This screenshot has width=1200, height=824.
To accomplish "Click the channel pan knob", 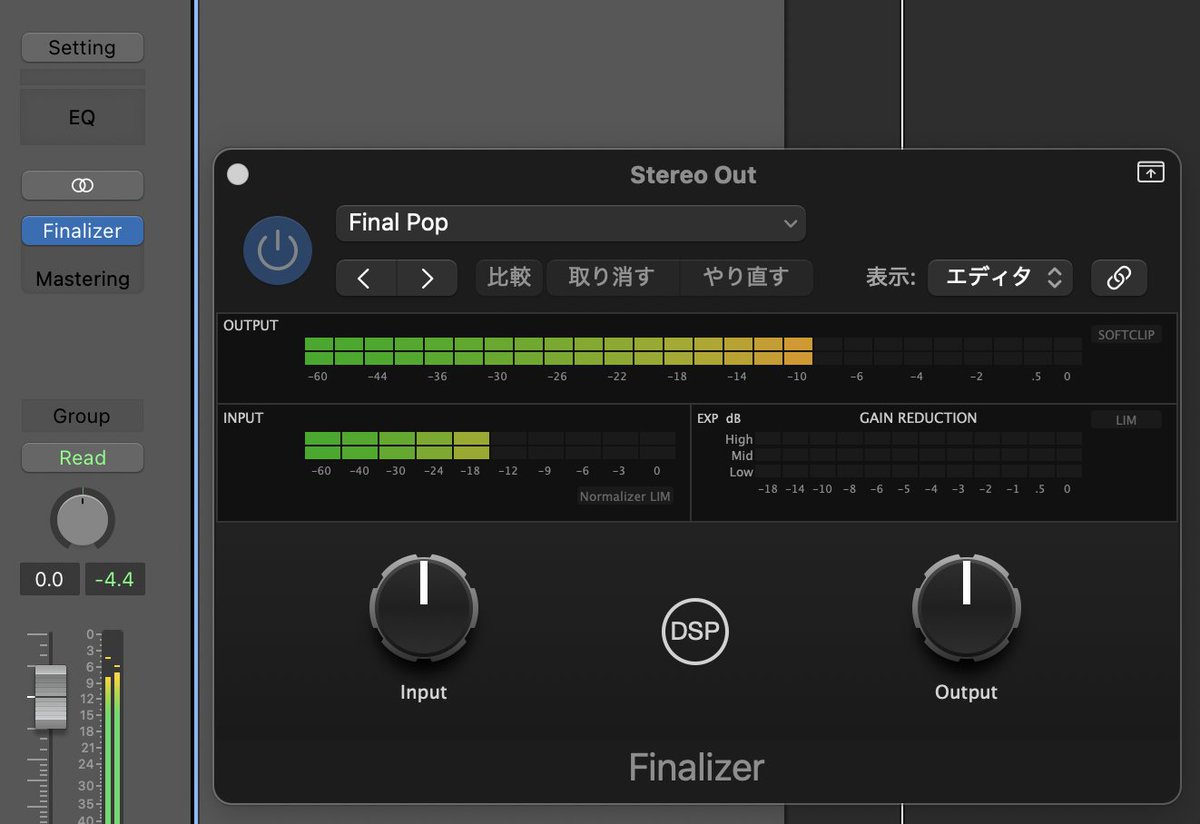I will click(x=82, y=519).
